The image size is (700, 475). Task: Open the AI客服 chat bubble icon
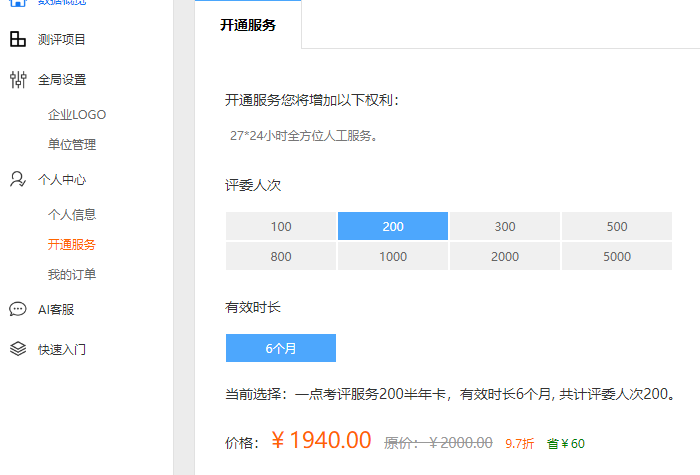pos(18,309)
